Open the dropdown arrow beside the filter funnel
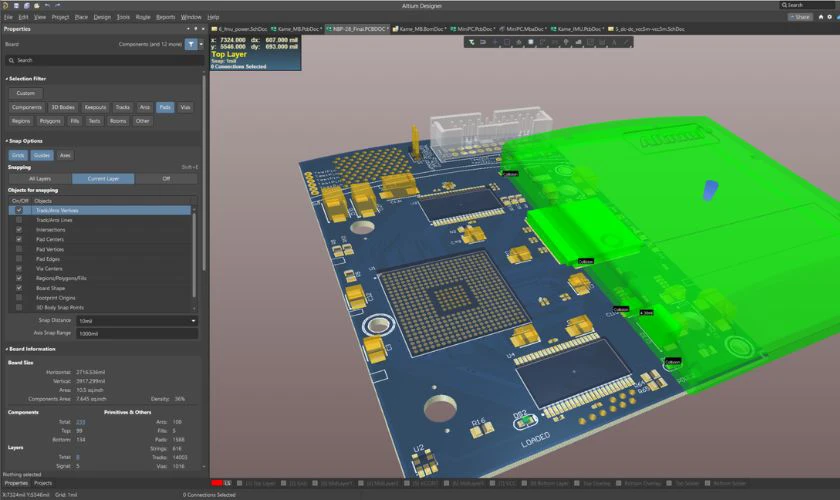This screenshot has height=500, width=840. click(201, 44)
